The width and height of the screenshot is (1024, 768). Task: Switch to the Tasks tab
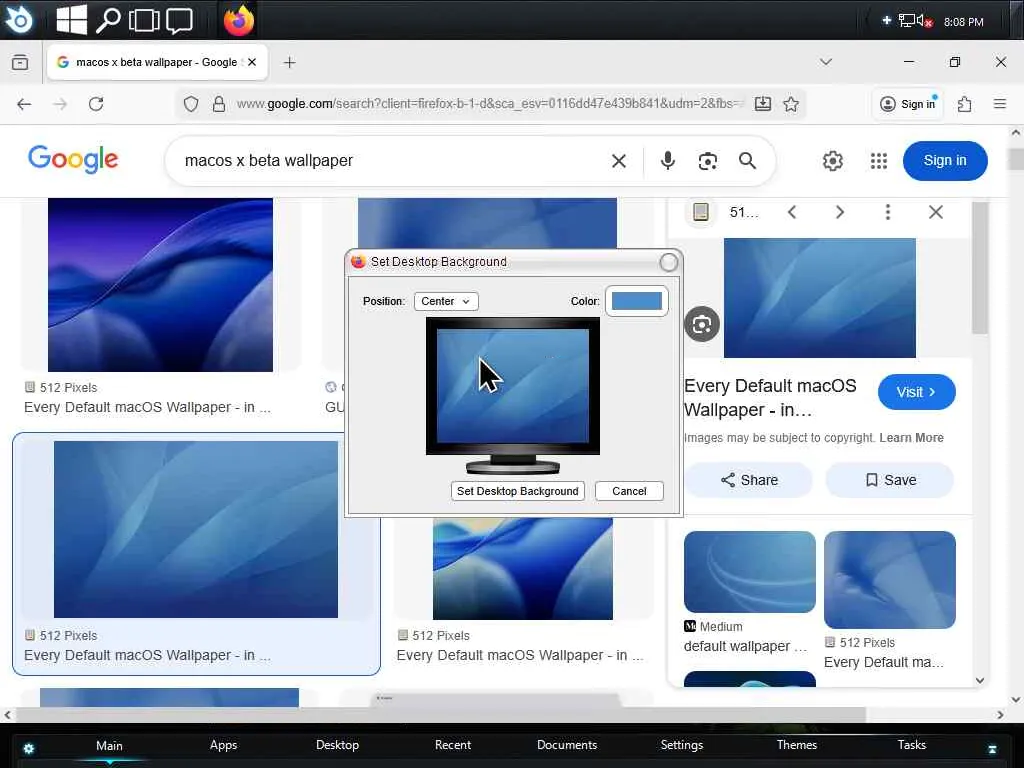[x=912, y=745]
